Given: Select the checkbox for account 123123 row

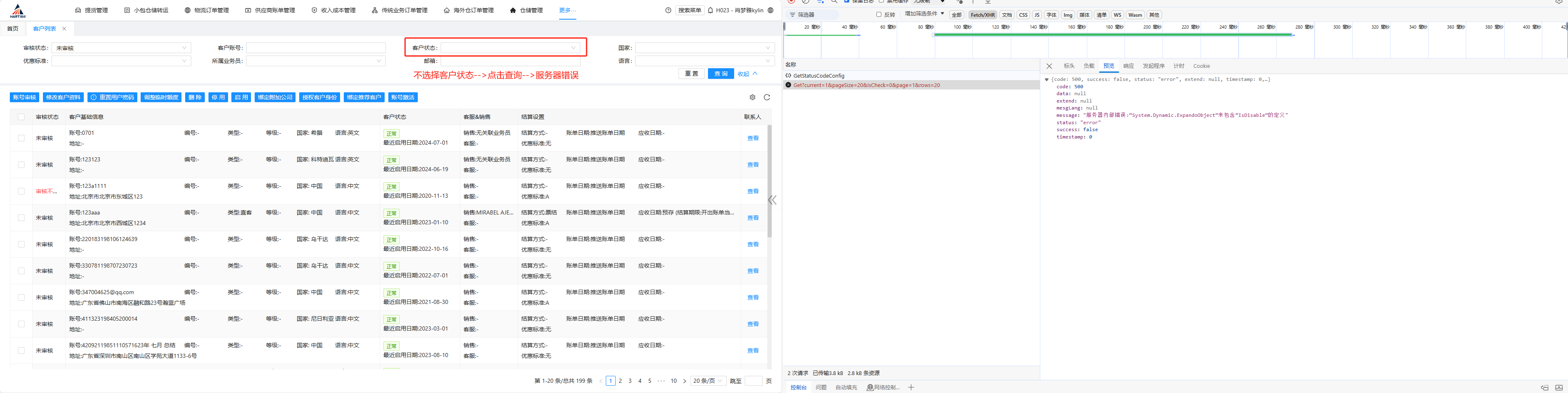Looking at the screenshot, I should pos(21,165).
